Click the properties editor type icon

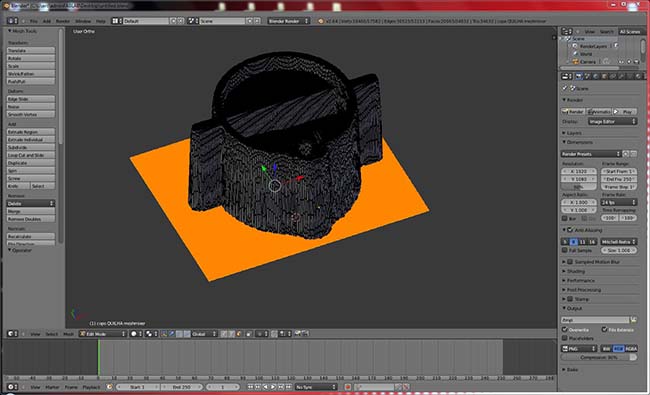pos(566,76)
